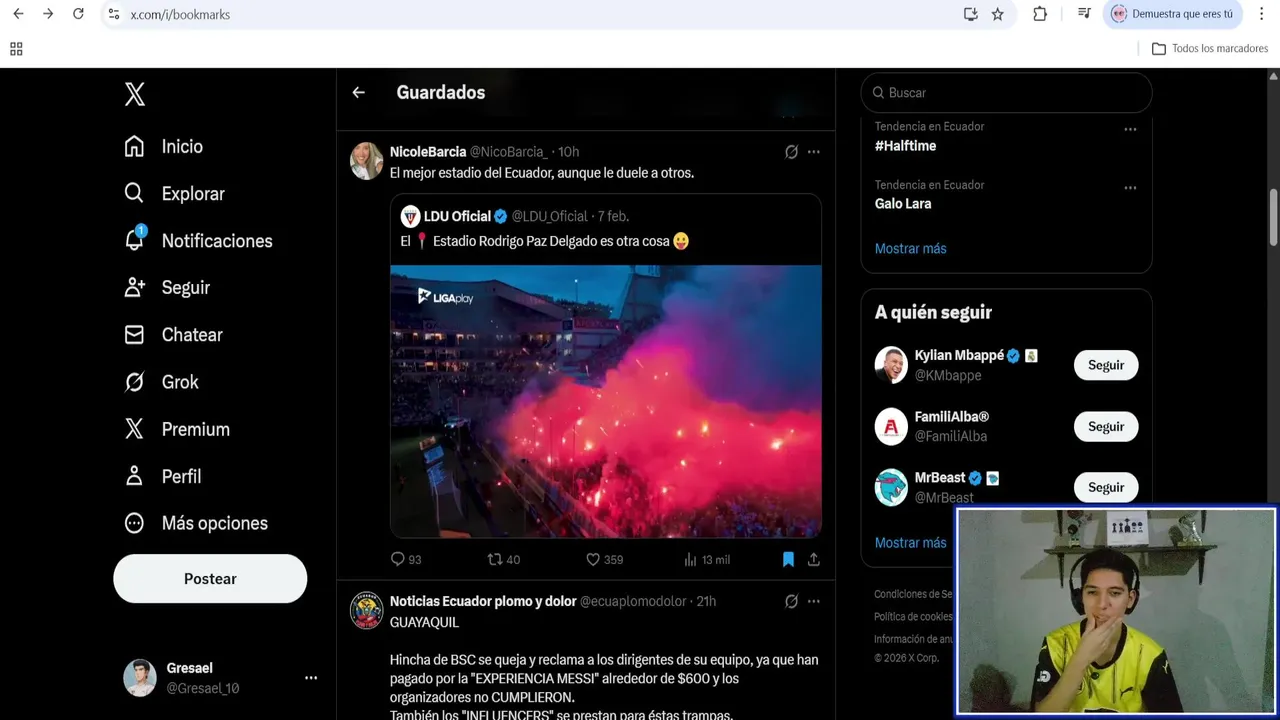The image size is (1280, 720).
Task: Open Notificaciones in sidebar
Action: (198, 240)
